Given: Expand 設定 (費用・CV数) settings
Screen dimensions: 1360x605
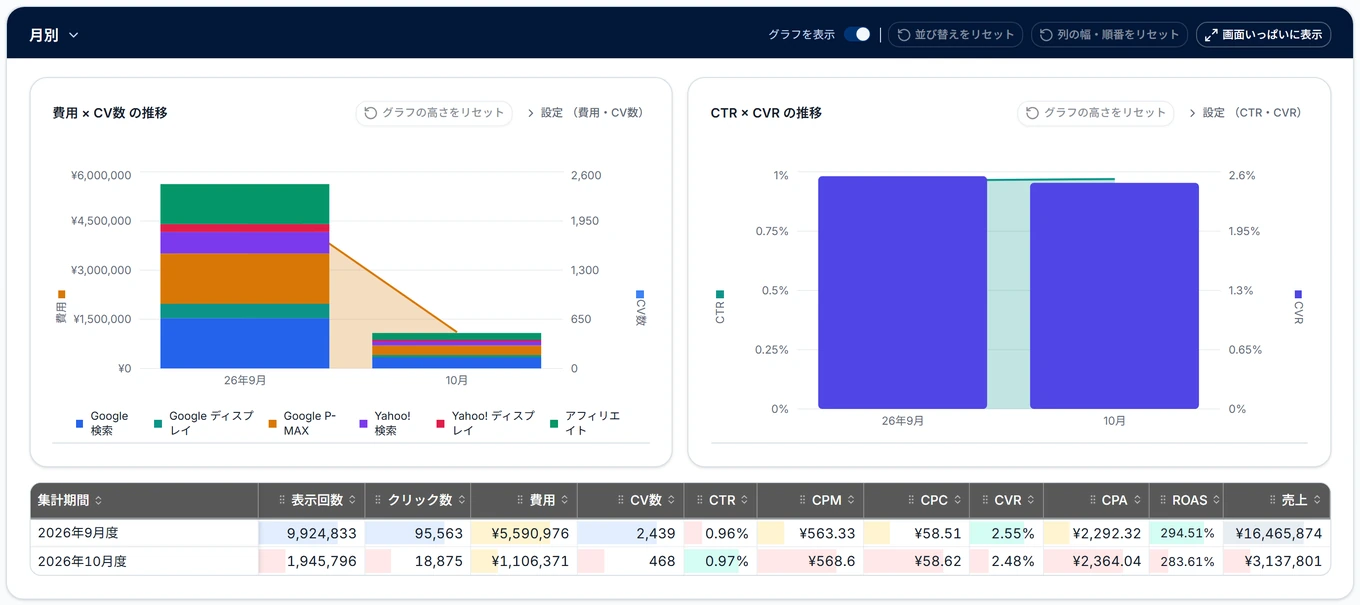Looking at the screenshot, I should (x=586, y=113).
